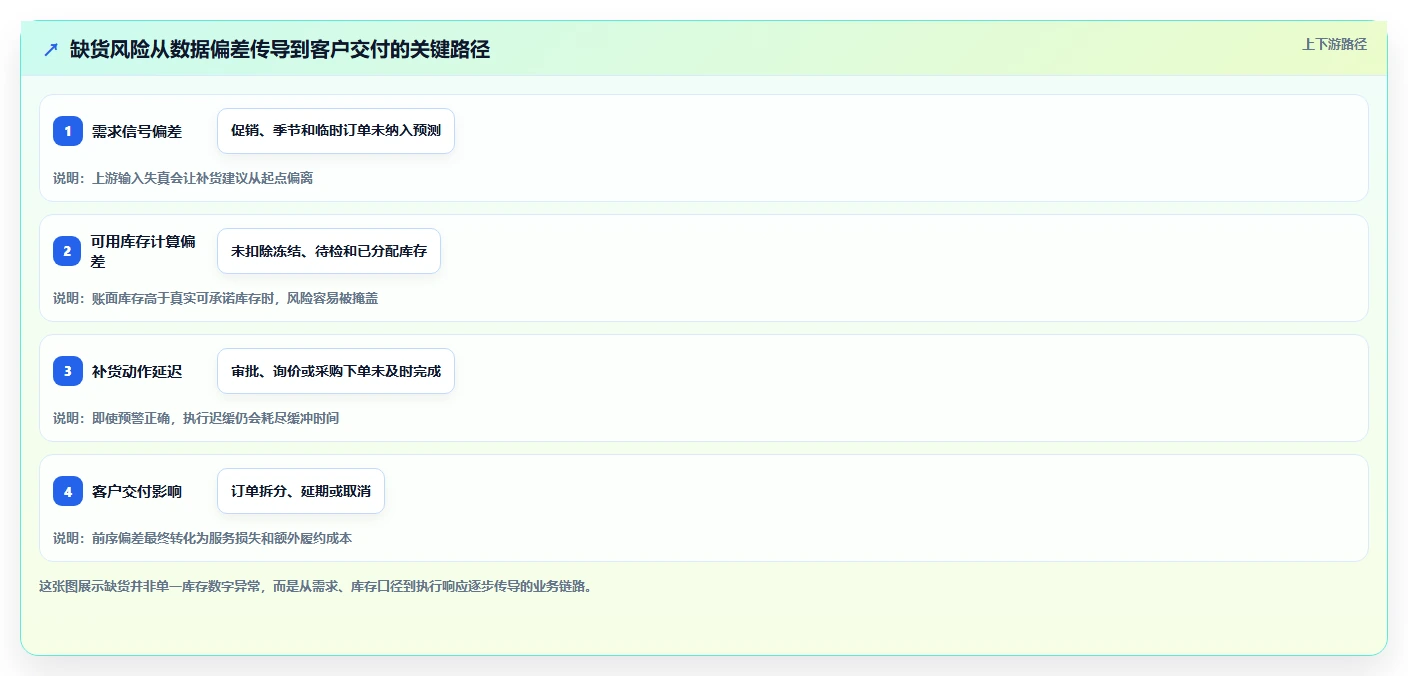This screenshot has height=676, width=1408.
Task: Click the step 3 number badge
Action: (68, 371)
